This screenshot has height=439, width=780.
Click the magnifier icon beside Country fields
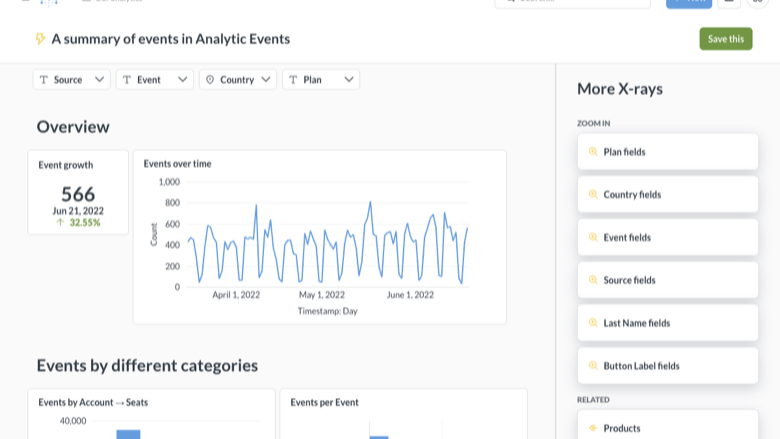point(593,194)
